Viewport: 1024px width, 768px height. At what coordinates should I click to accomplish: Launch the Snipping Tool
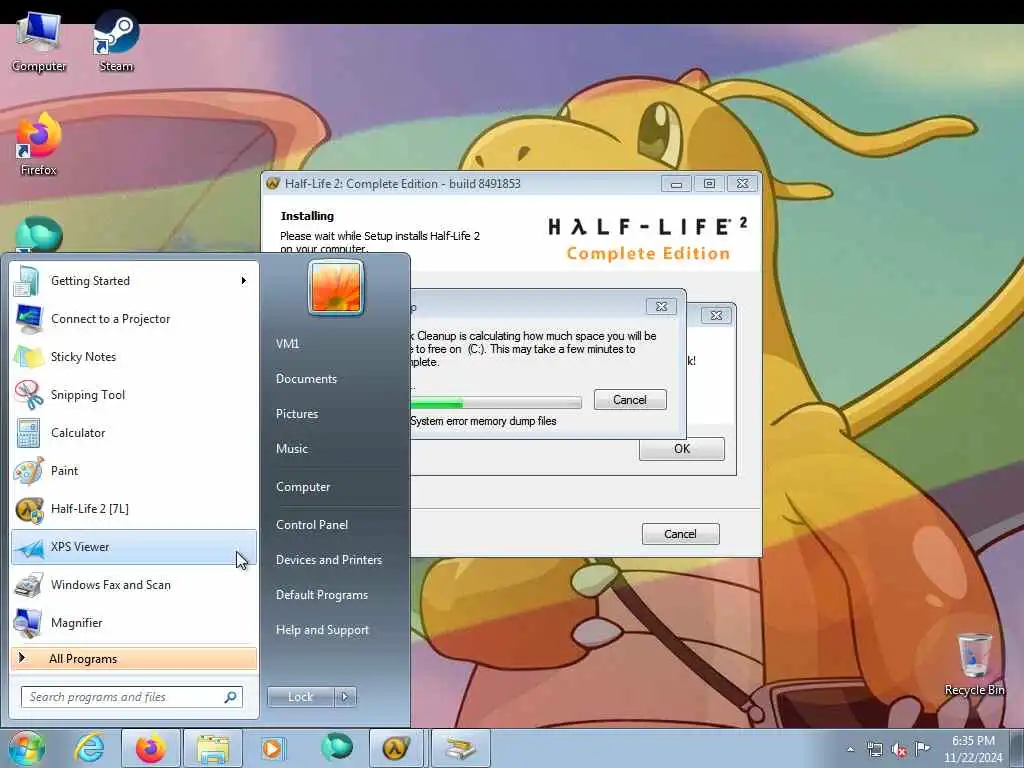click(134, 394)
